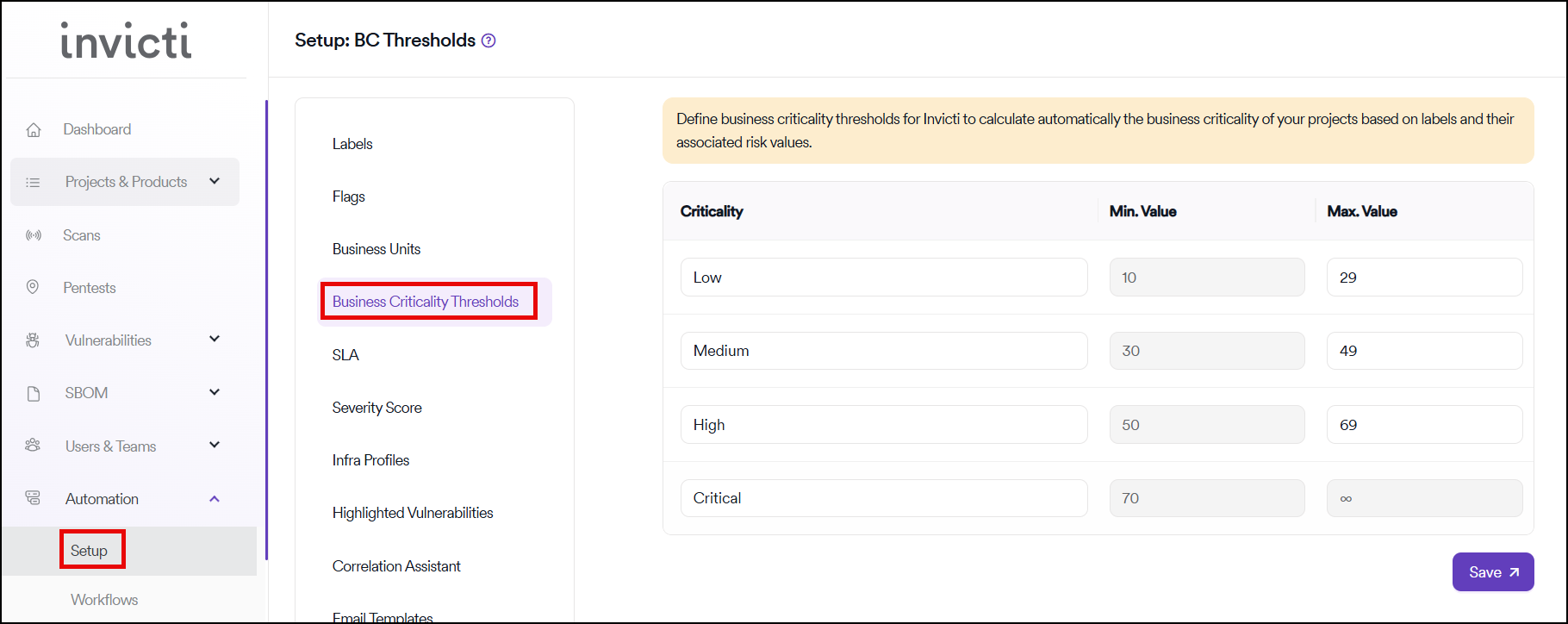The height and width of the screenshot is (624, 1568).
Task: Open the Labels setup section
Action: (352, 144)
